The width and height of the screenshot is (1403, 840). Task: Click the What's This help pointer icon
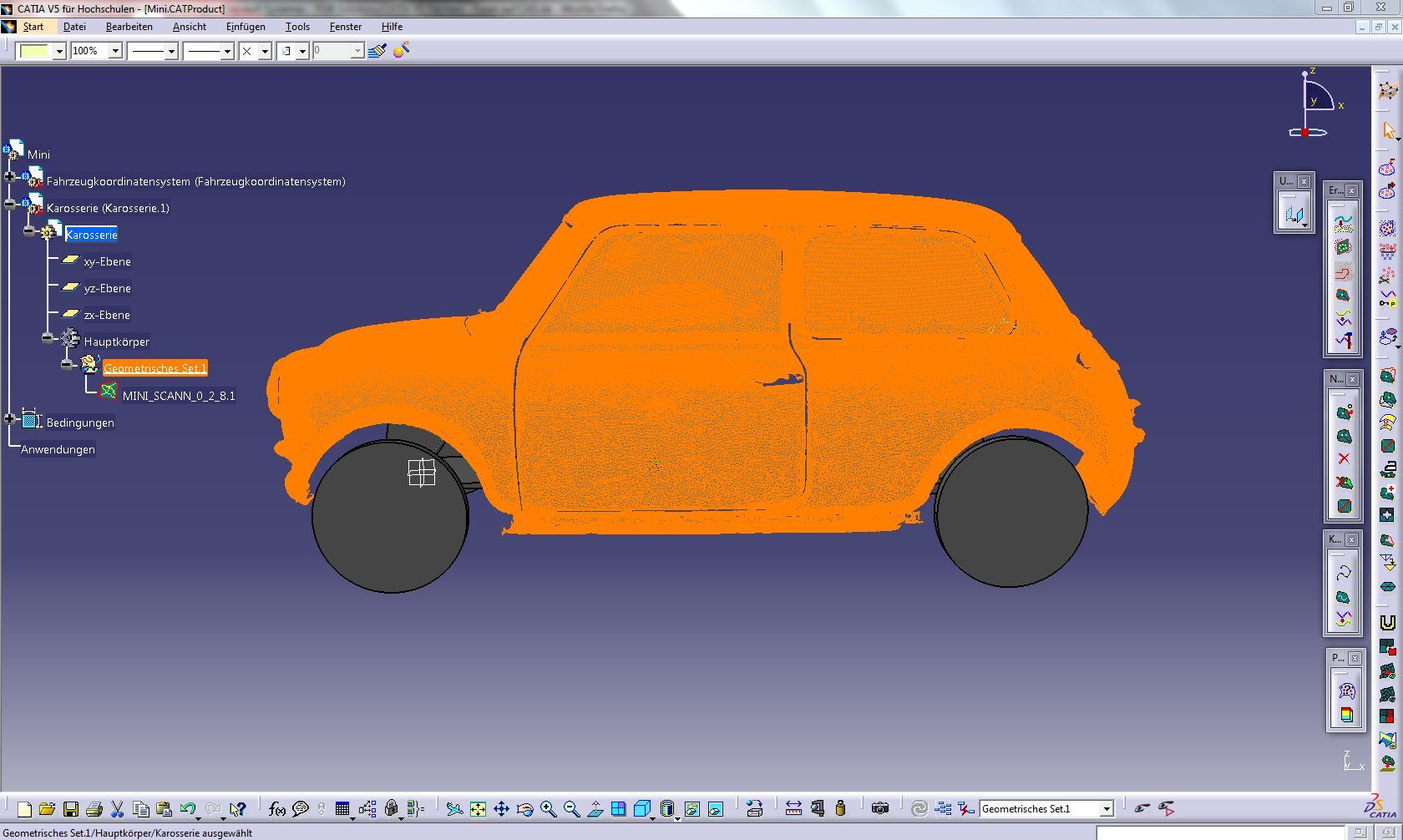(x=238, y=808)
